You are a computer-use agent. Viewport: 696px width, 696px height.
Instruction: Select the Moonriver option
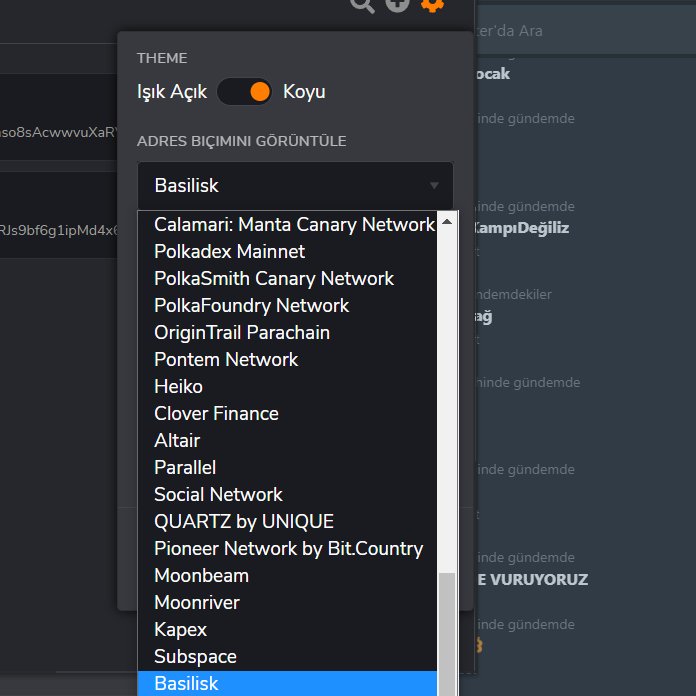click(x=287, y=603)
